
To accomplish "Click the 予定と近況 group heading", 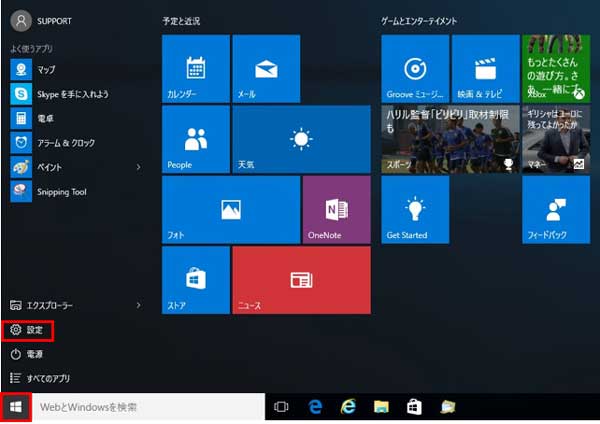I will coord(181,21).
